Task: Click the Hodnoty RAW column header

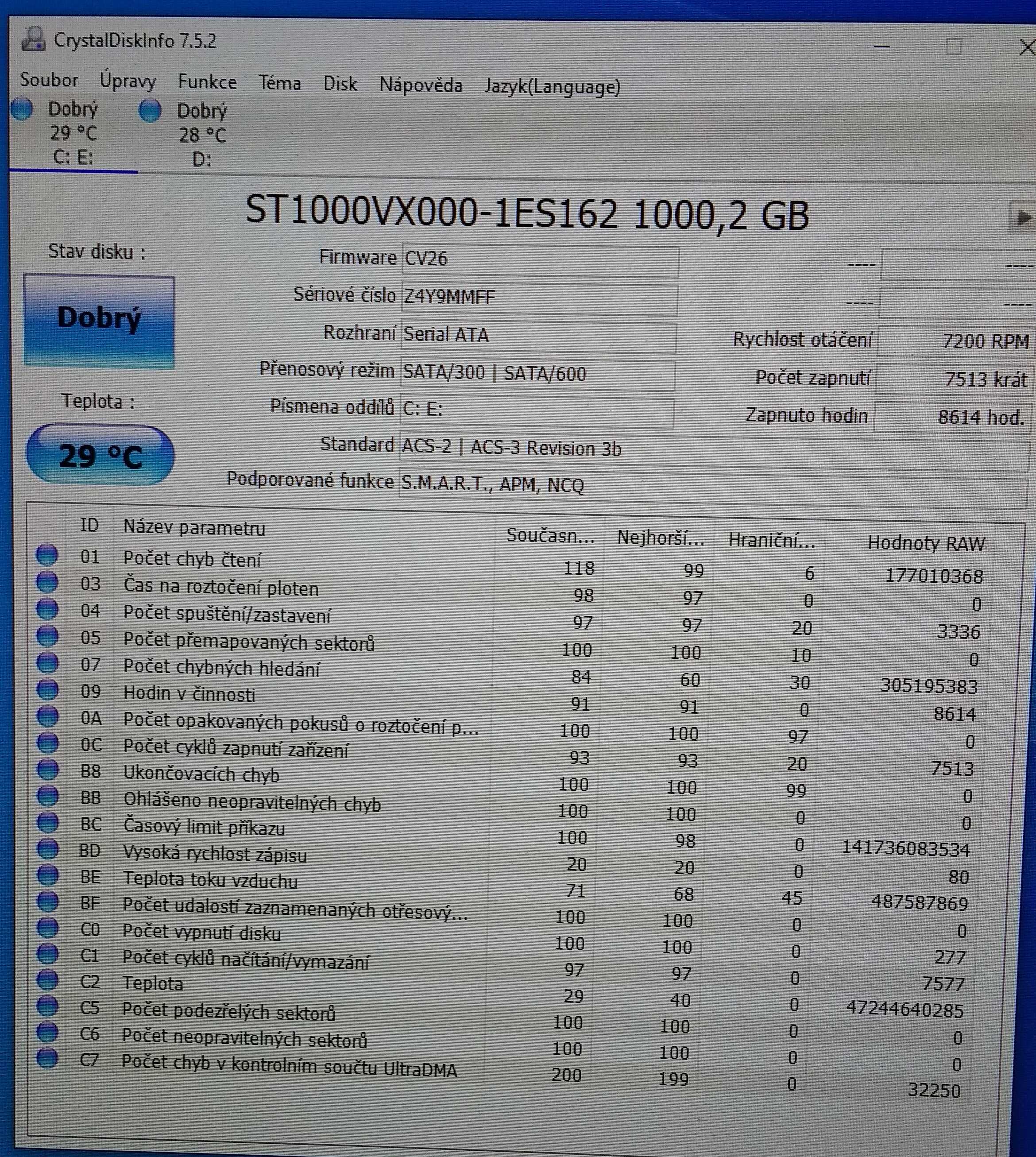Action: point(925,543)
